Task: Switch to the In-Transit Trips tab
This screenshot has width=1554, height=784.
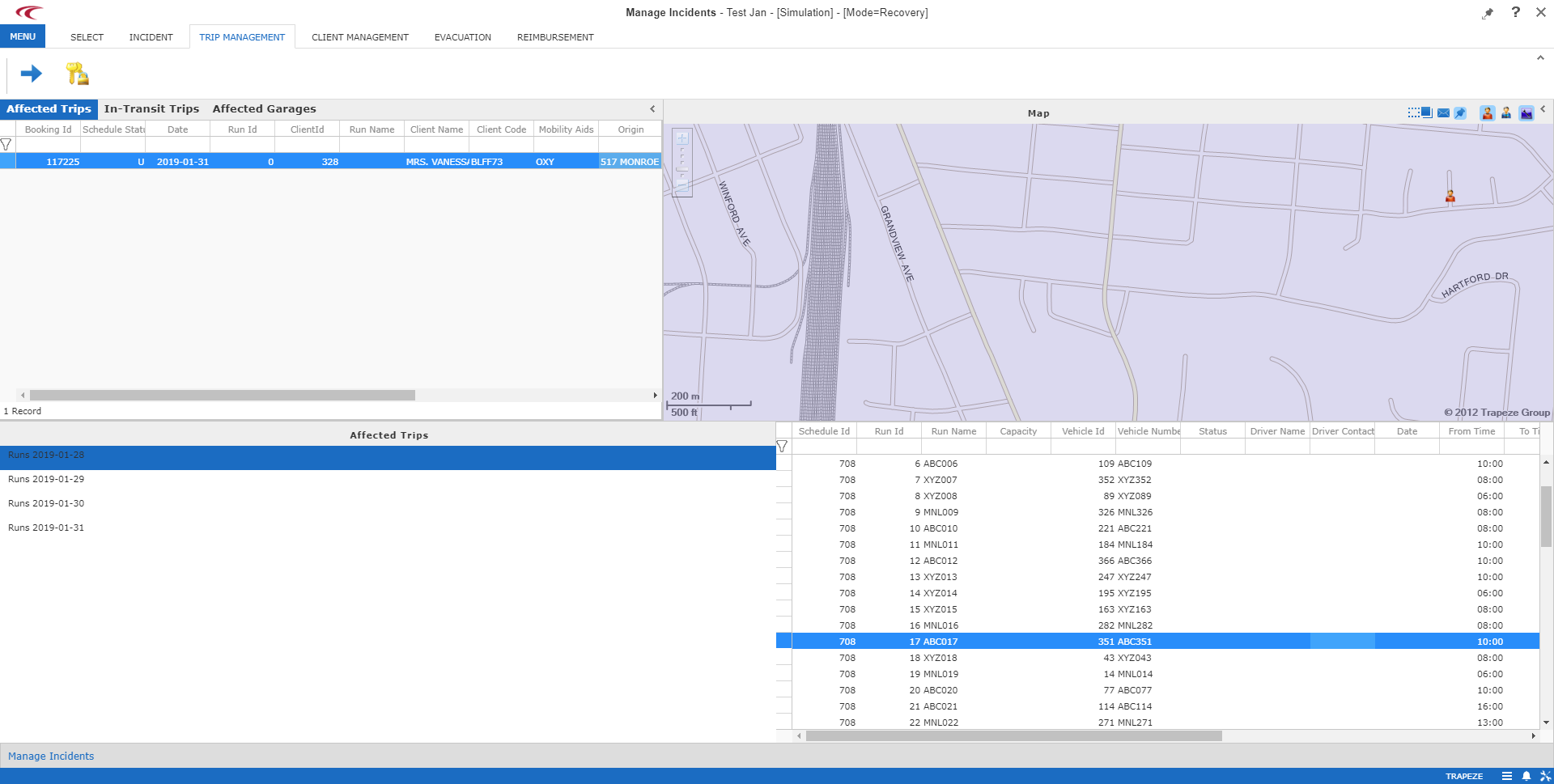Action: pyautogui.click(x=151, y=108)
